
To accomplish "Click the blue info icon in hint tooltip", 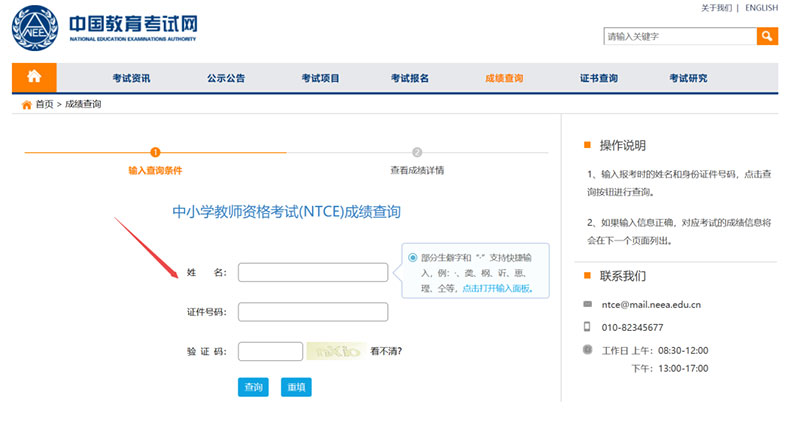I will 413,257.
